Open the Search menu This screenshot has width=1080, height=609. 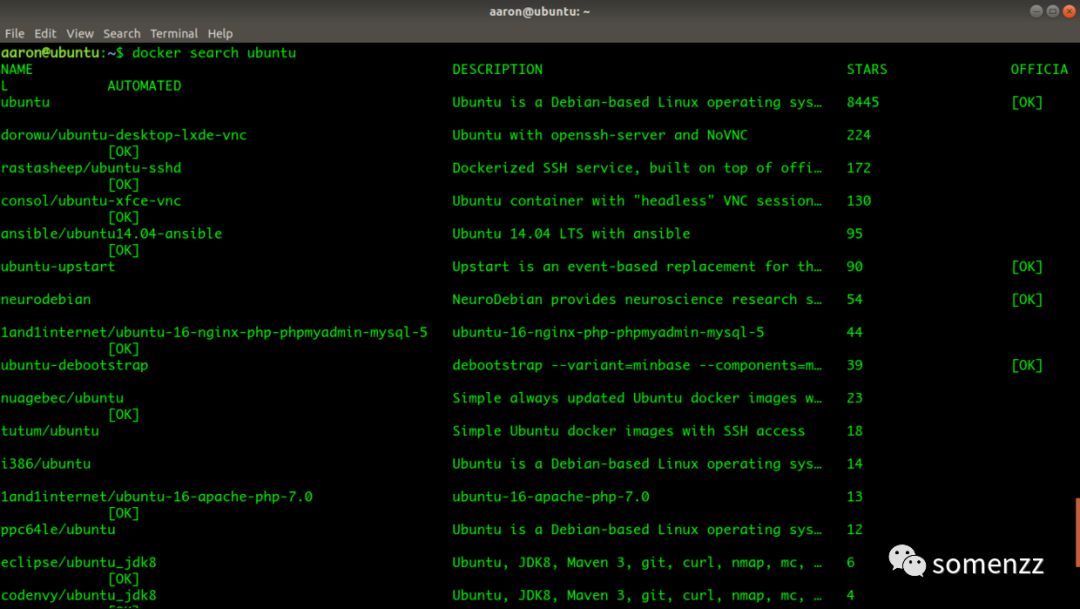(x=121, y=33)
